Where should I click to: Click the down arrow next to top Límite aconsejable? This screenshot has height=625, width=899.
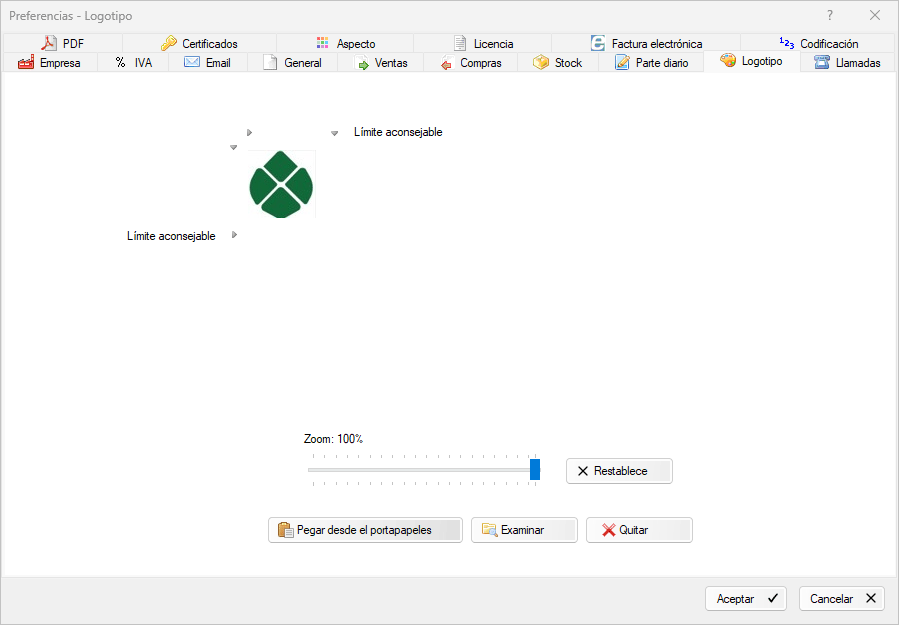tap(334, 132)
